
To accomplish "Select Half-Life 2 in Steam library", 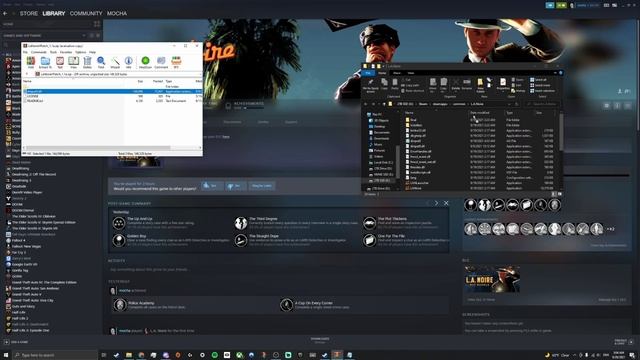I will coord(19,318).
